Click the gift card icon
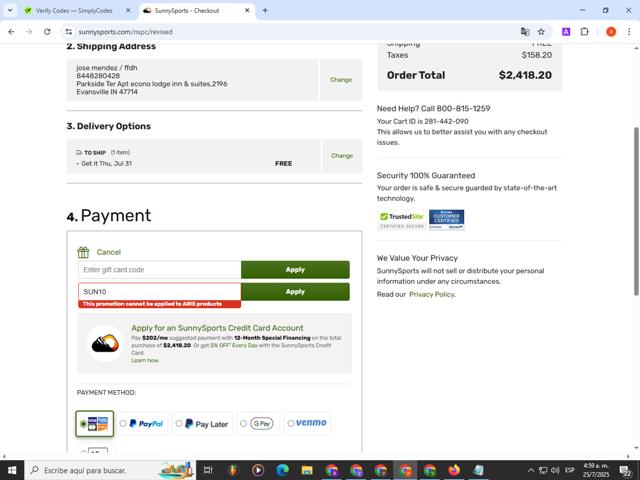The height and width of the screenshot is (480, 640). [83, 252]
